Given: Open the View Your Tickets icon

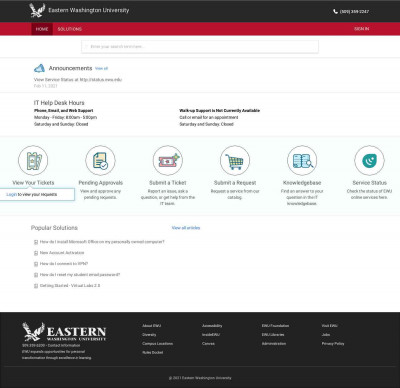Looking at the screenshot, I should [x=33, y=161].
